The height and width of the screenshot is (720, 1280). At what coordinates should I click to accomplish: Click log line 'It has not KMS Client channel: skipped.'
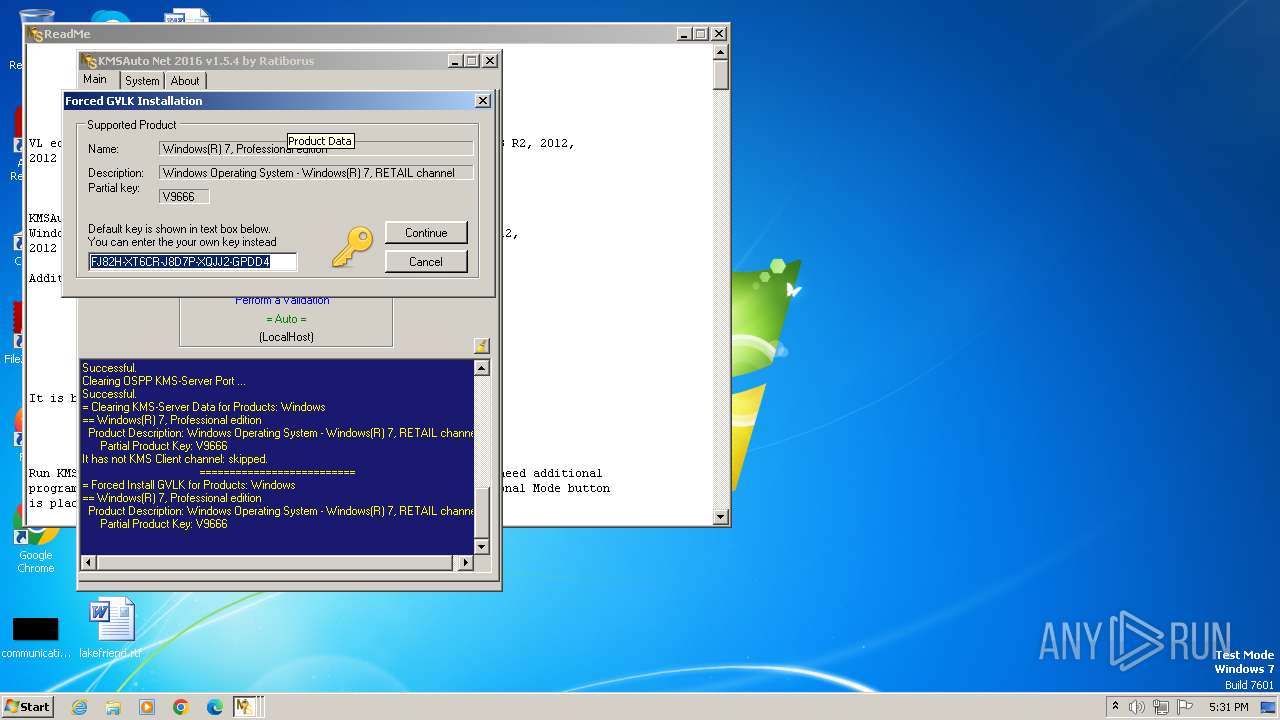(175, 459)
